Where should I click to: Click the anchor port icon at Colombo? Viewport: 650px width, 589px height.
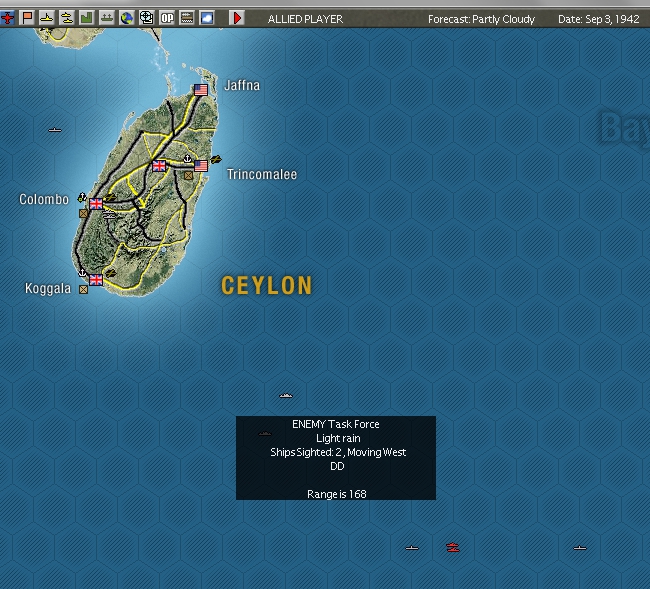point(82,197)
